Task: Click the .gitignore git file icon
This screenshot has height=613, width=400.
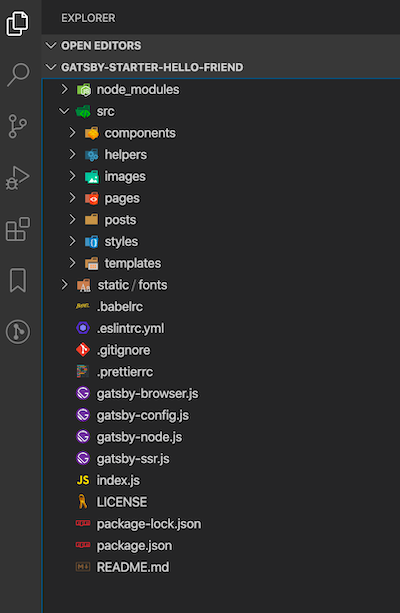Action: point(83,350)
